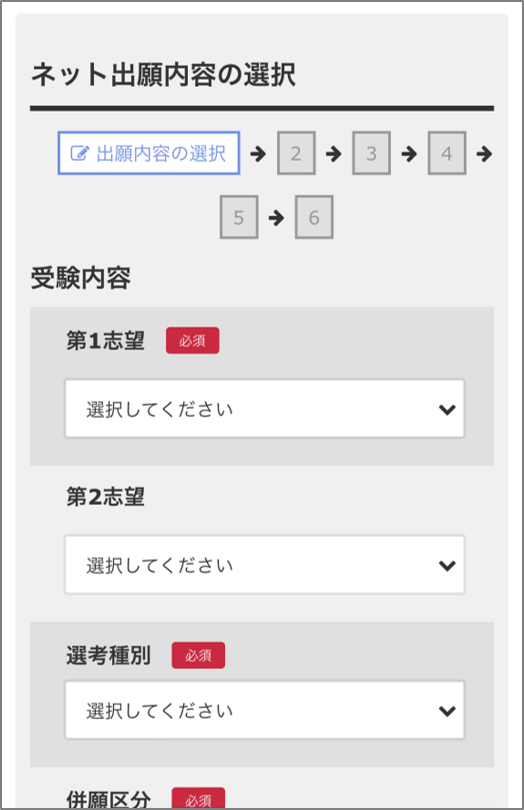
Task: Select the 出願内容の選択 step label
Action: [161, 153]
